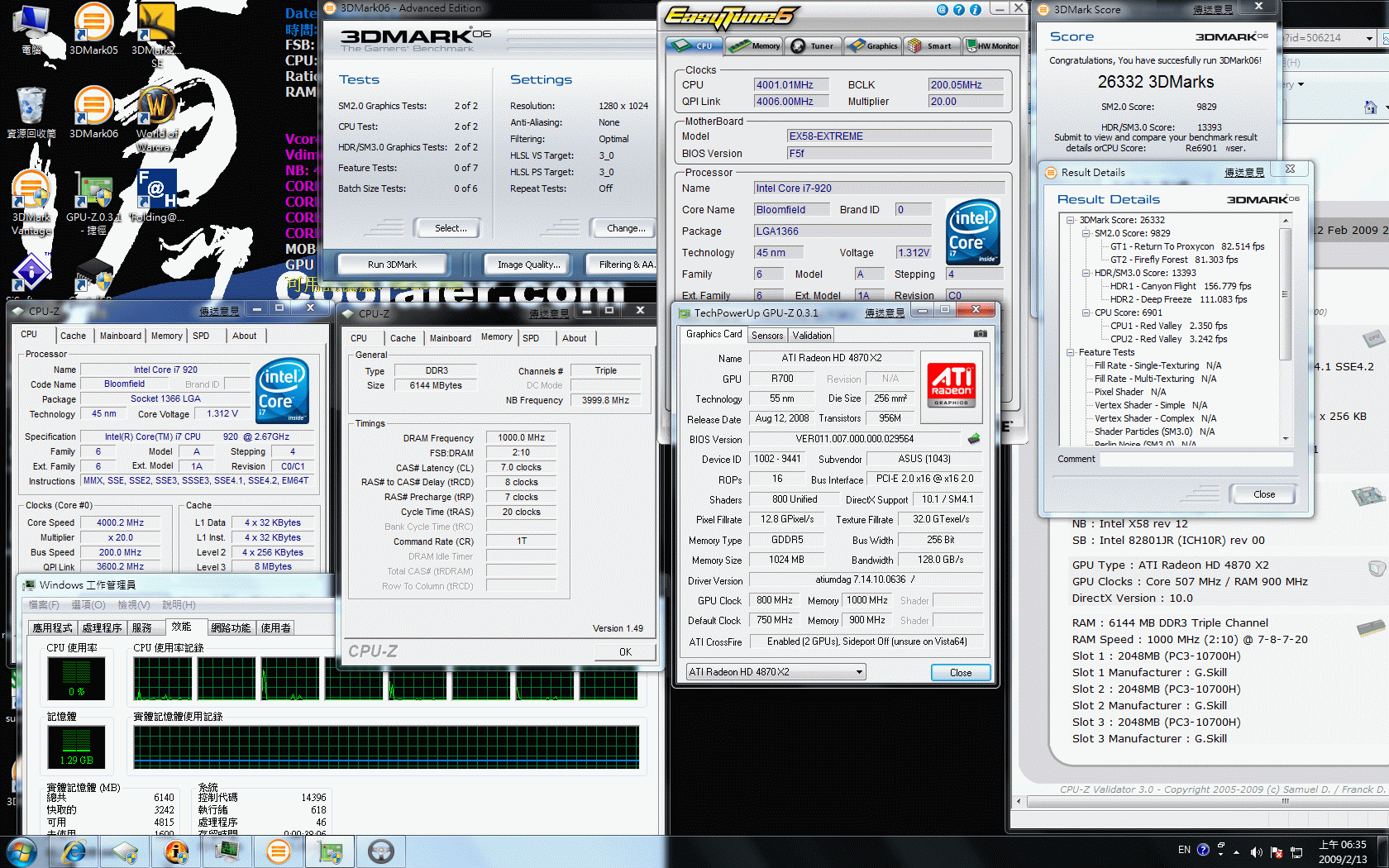
Task: Collapse the 'HDR/SM3.0 Score: 13393' tree node
Action: click(1086, 273)
